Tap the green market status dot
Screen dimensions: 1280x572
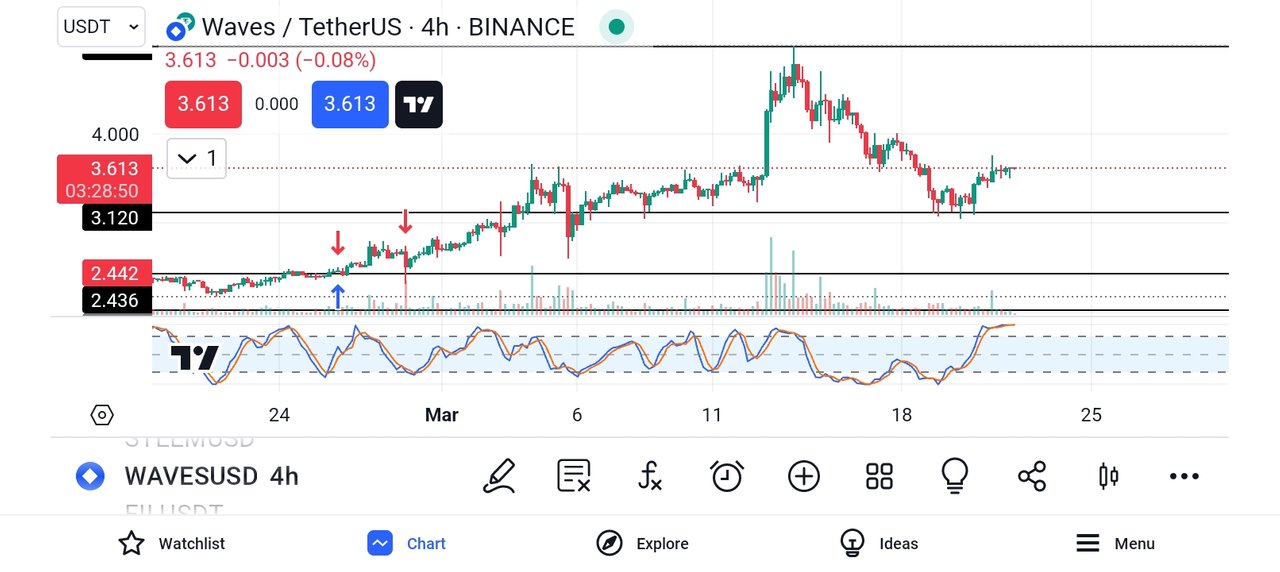pyautogui.click(x=617, y=27)
